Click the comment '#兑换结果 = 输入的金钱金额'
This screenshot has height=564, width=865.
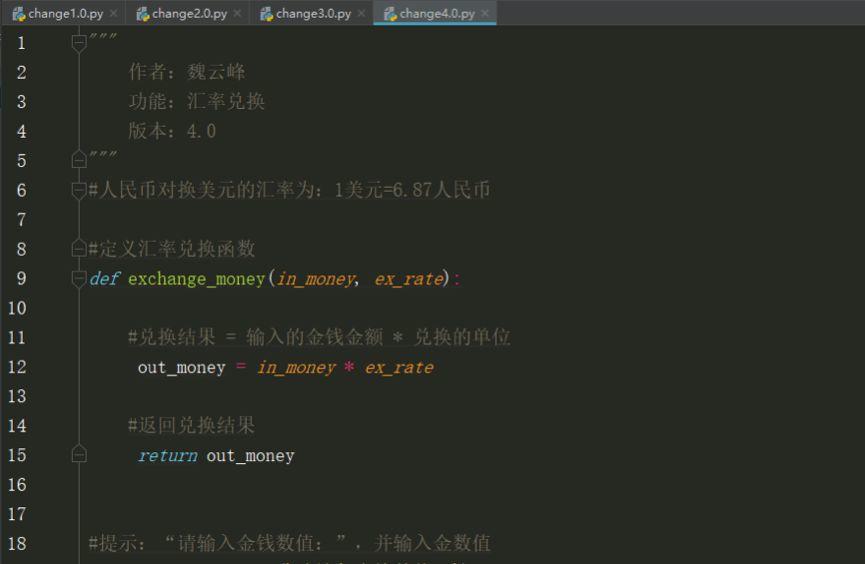(319, 337)
